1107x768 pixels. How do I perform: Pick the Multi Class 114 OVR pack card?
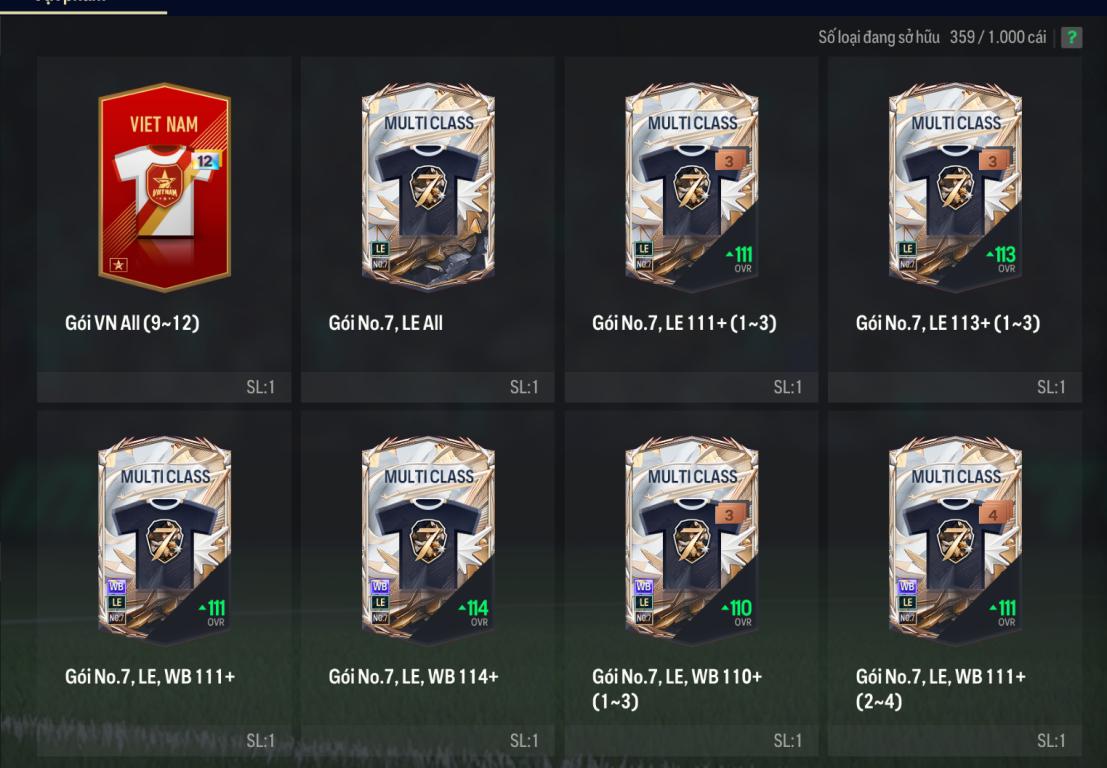coord(428,541)
